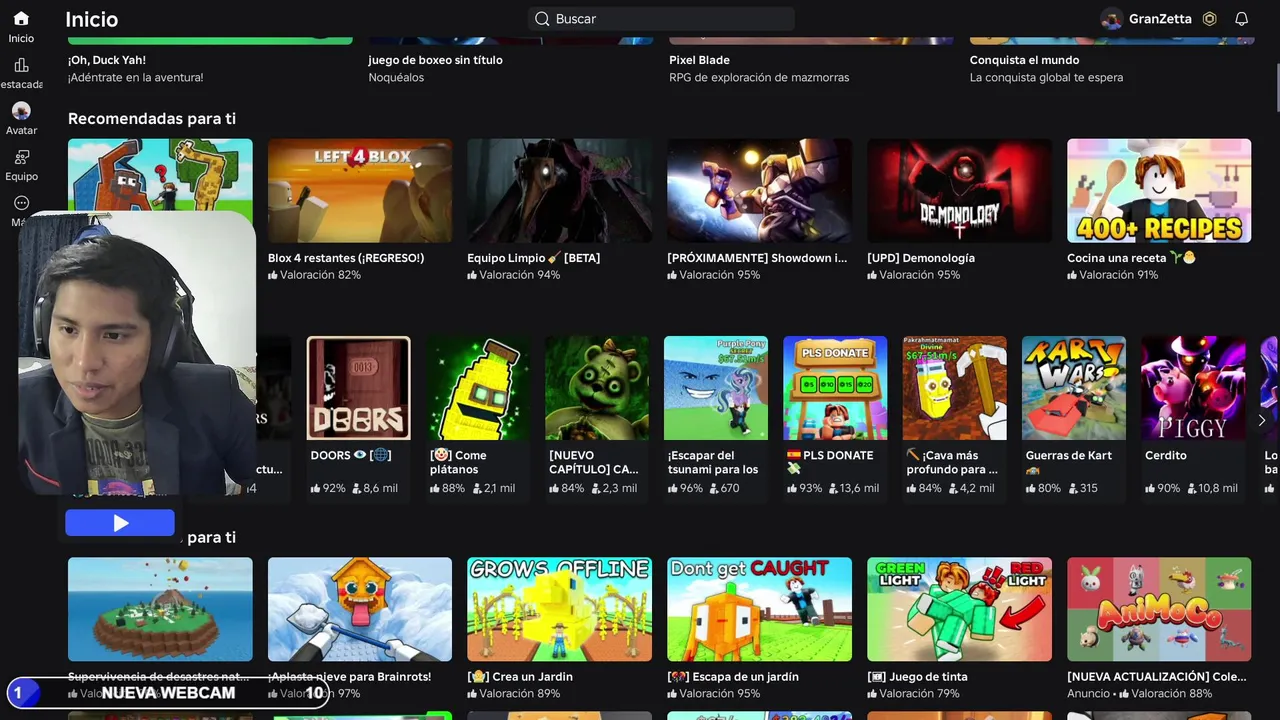The width and height of the screenshot is (1280, 720).
Task: Click the blue play button under webcam
Action: click(x=120, y=523)
